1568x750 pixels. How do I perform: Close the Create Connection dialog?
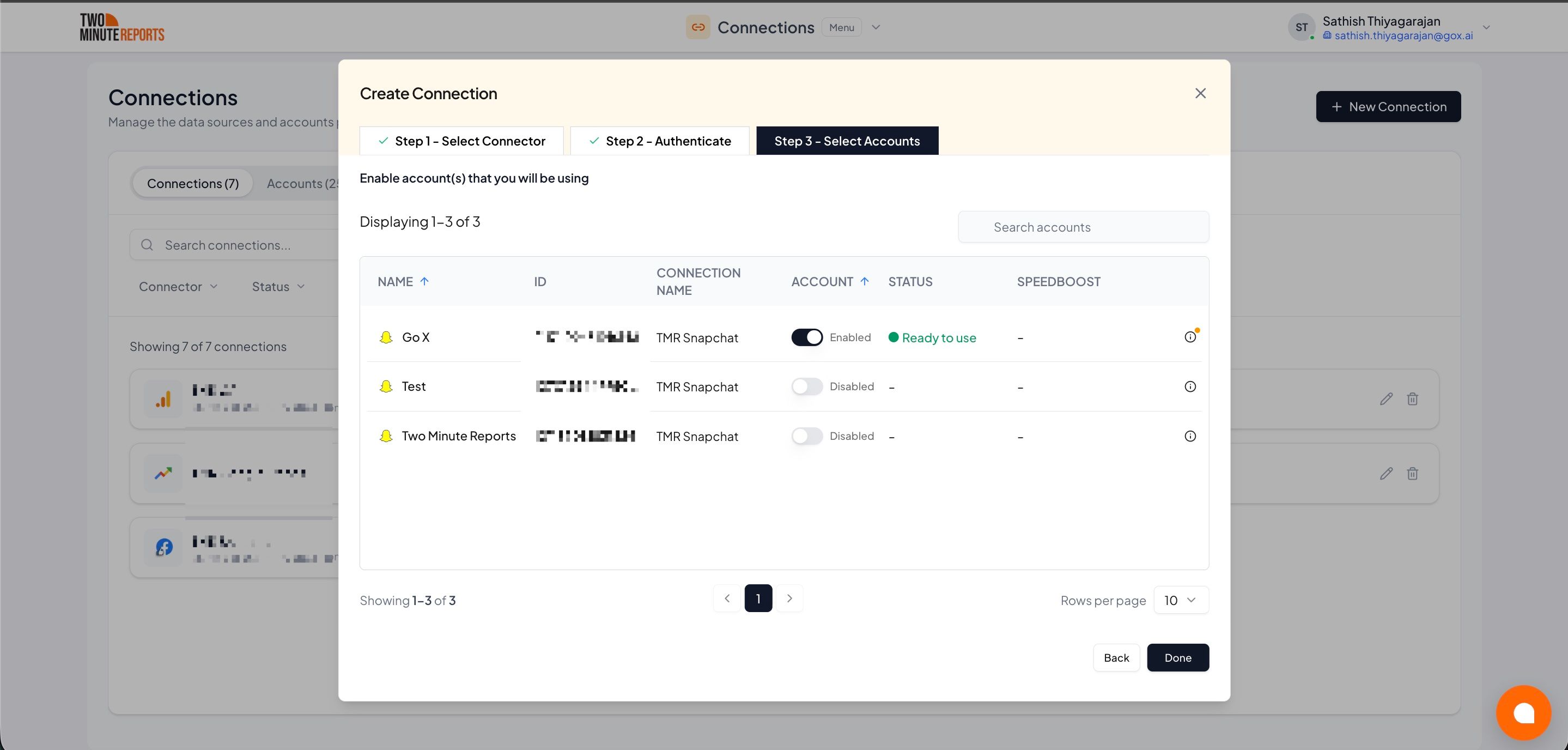tap(1200, 93)
